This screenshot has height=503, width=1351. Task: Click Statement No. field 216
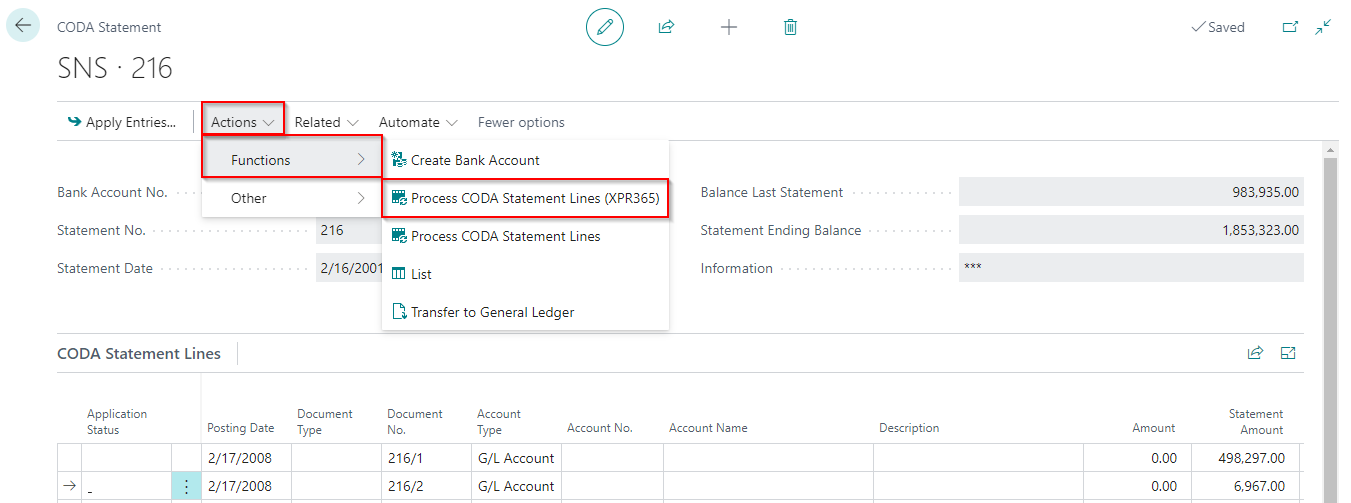(349, 230)
